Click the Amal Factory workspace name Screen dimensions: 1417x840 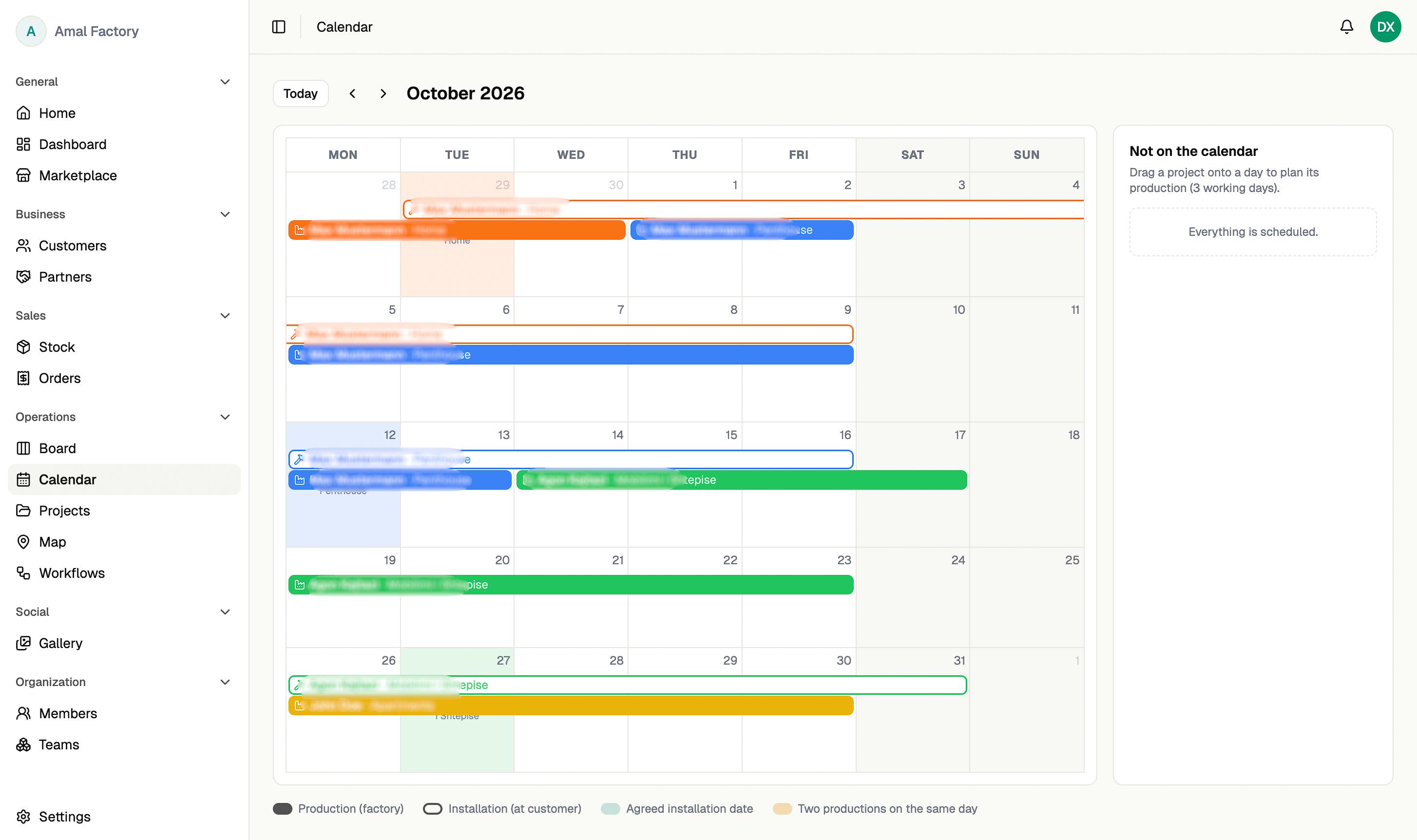[x=96, y=31]
